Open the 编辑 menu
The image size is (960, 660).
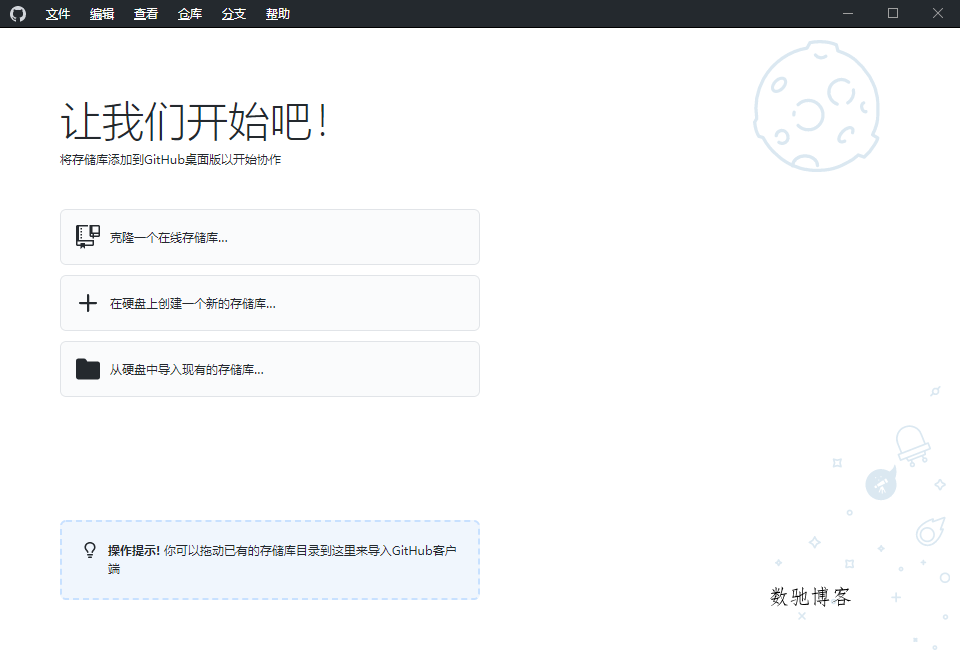[102, 13]
